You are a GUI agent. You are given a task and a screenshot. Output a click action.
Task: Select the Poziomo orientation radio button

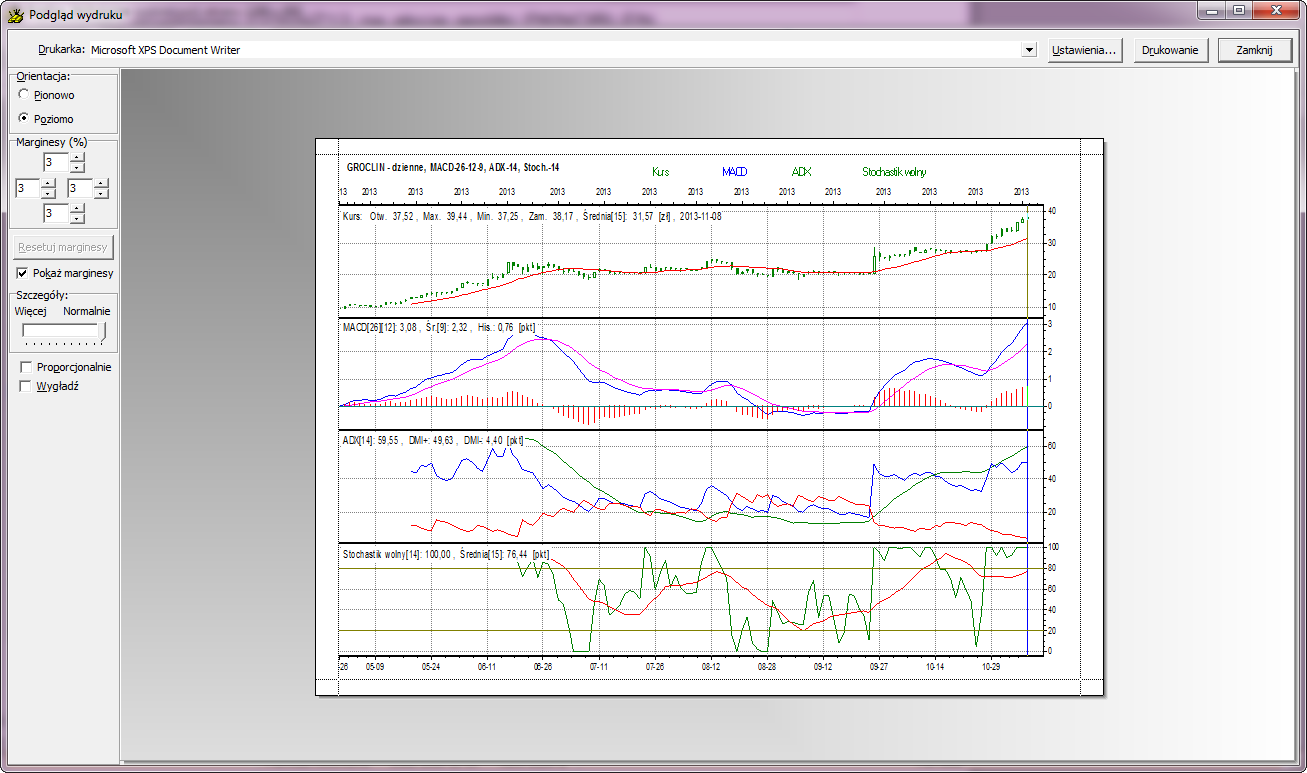click(23, 119)
